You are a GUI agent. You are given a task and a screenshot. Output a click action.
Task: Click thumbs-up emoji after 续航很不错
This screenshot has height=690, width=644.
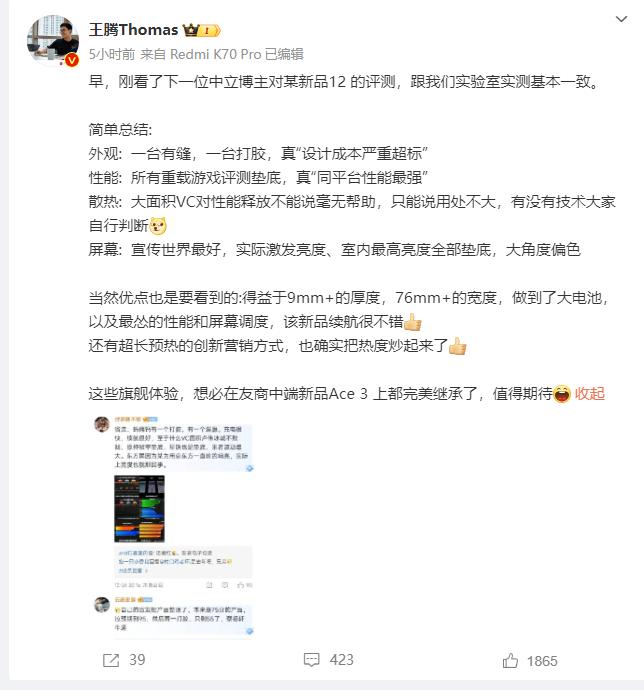point(413,322)
